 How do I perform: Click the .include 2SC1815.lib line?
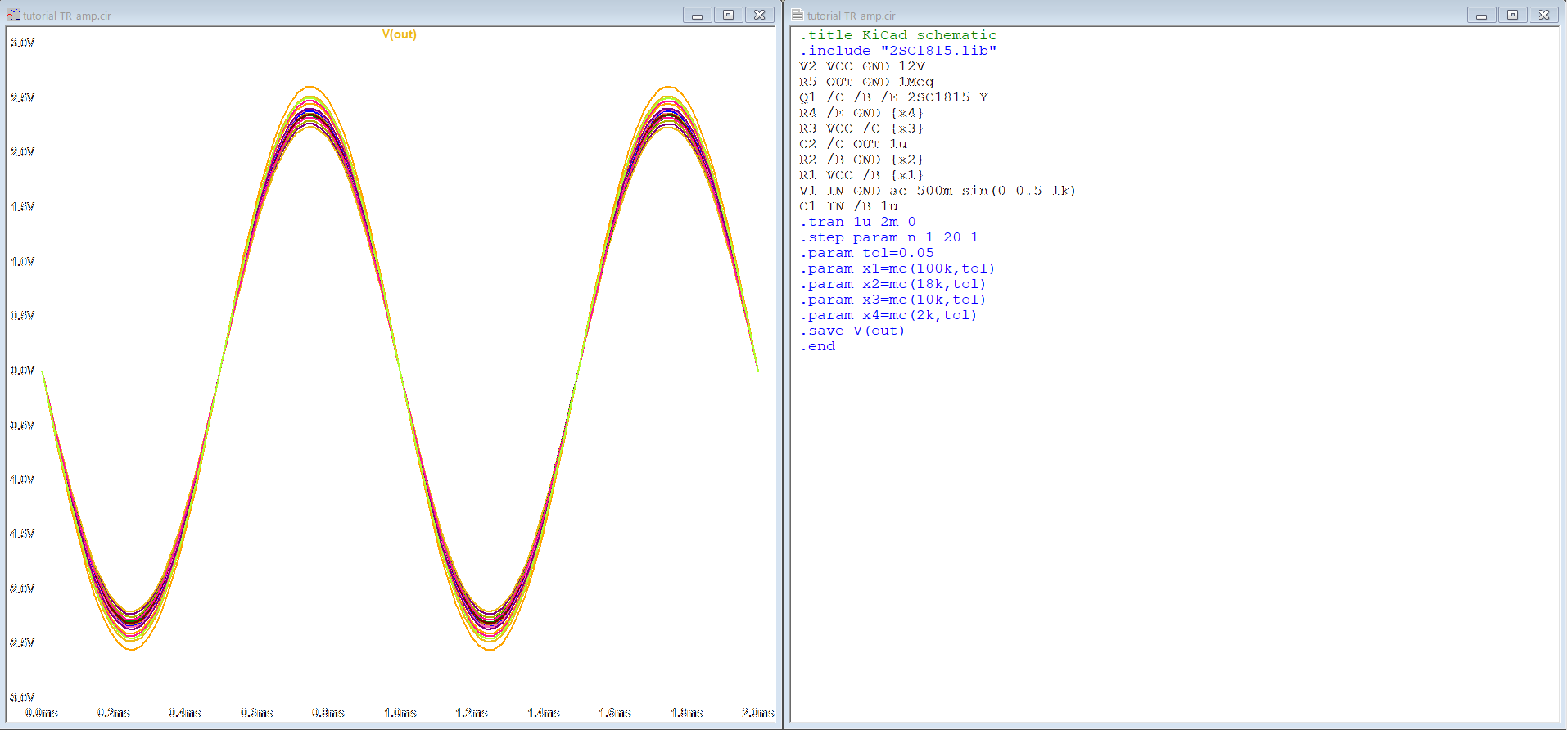898,51
